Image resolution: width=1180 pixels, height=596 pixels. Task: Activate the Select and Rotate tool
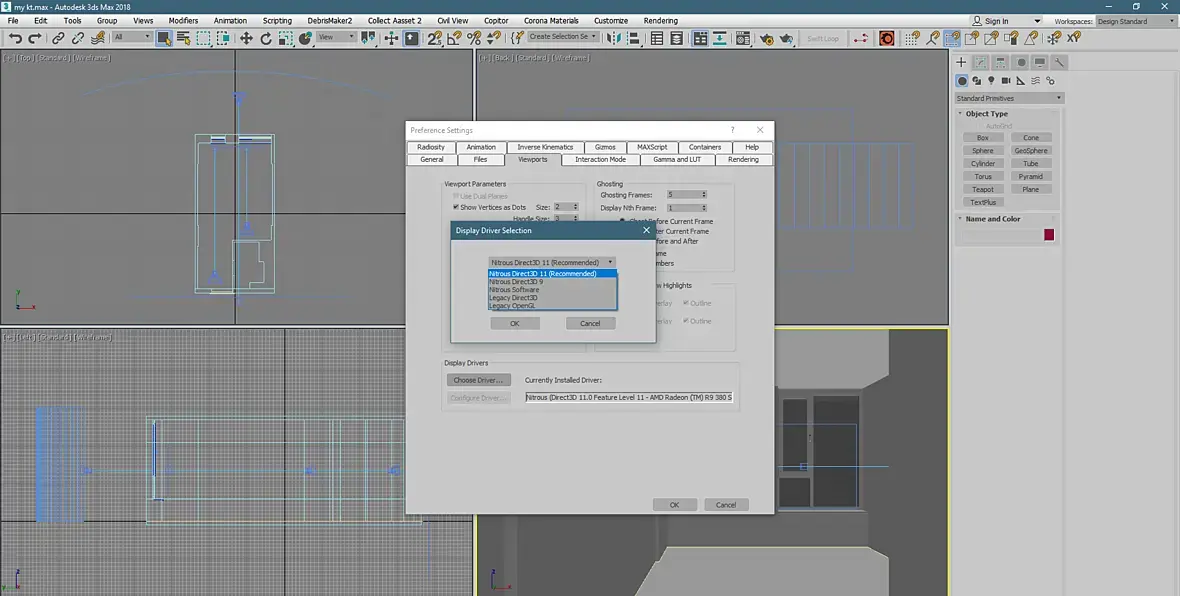(x=266, y=38)
